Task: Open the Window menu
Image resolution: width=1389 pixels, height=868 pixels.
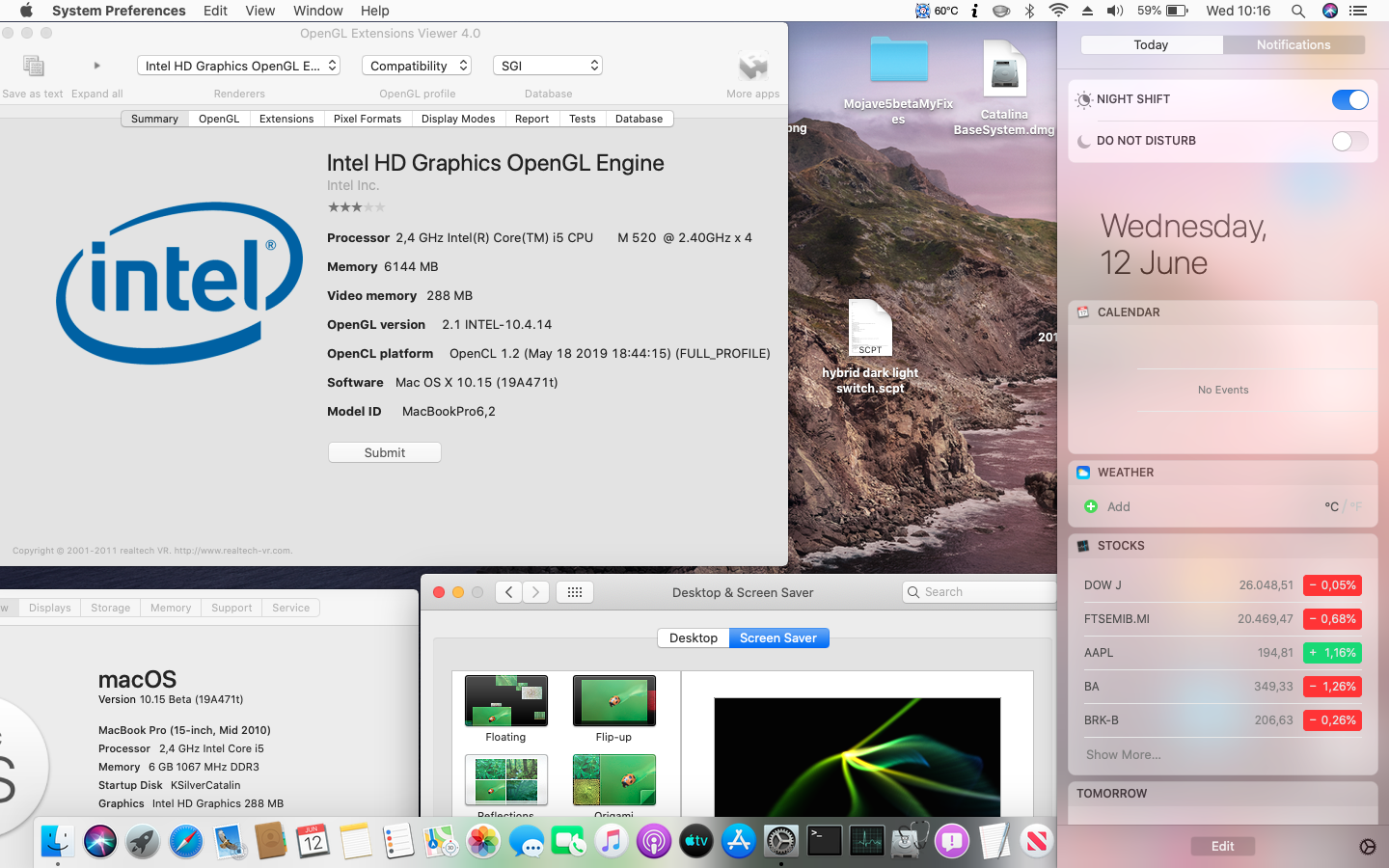Action: click(318, 11)
